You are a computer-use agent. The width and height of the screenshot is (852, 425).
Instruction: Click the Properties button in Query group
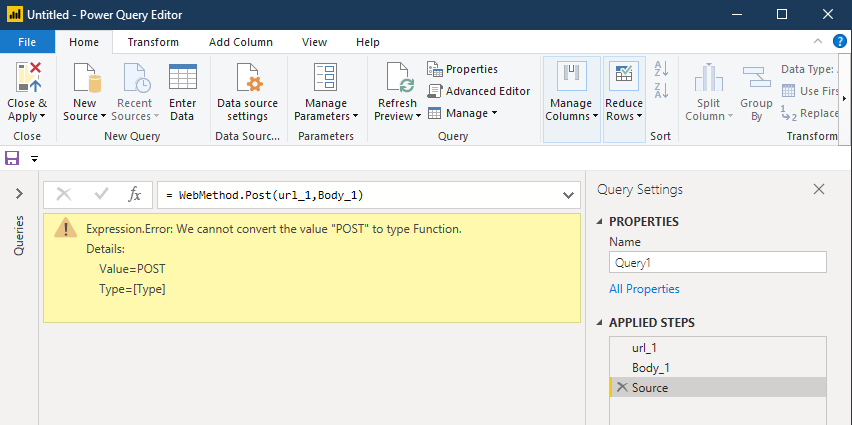[x=462, y=69]
